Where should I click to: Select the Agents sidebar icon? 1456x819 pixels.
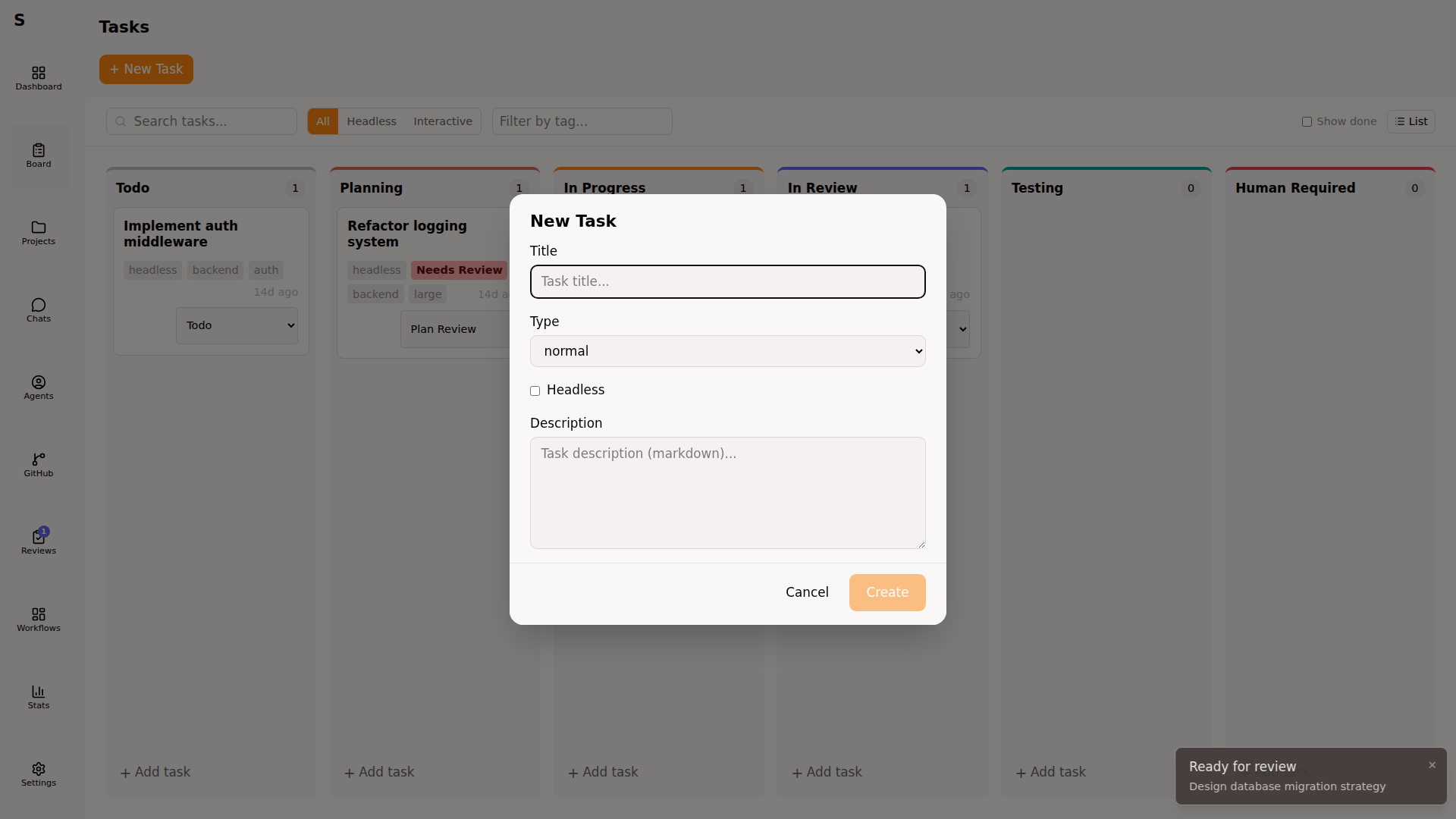38,388
